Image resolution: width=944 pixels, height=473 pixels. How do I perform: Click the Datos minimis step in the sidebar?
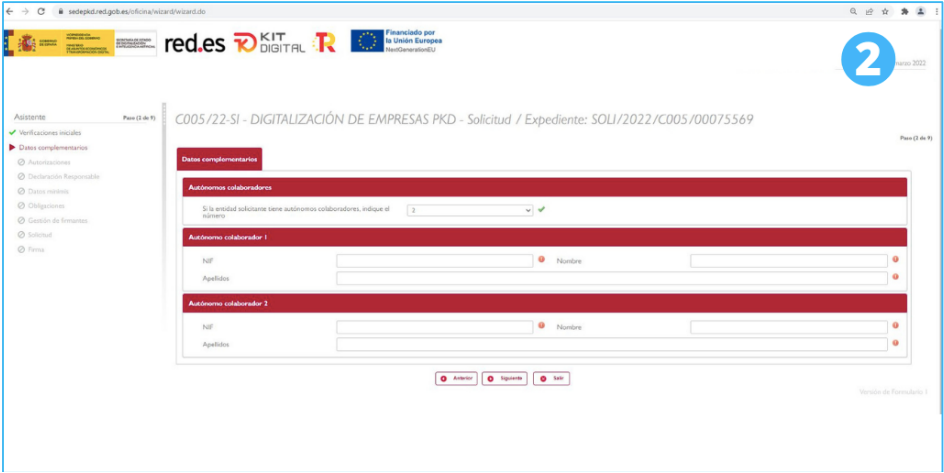(48, 191)
